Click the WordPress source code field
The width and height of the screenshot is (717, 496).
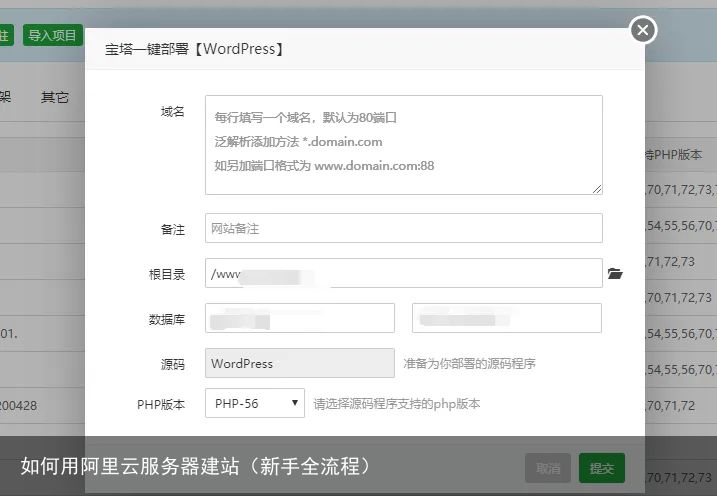click(x=300, y=363)
